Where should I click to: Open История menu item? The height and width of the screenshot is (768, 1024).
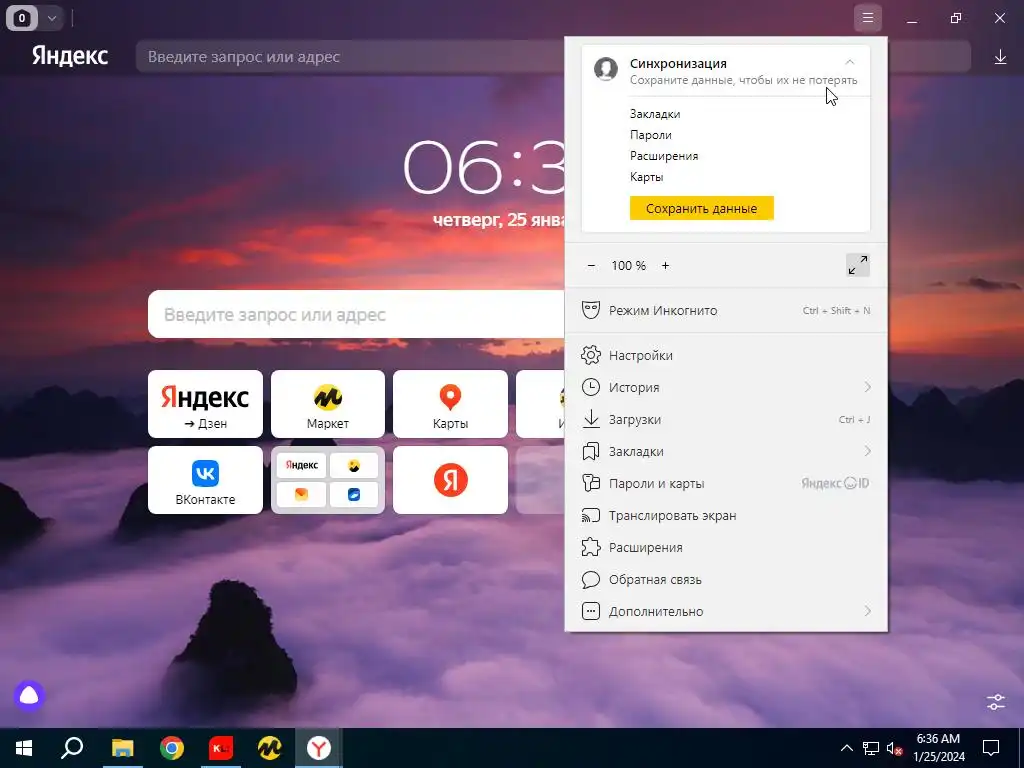[x=726, y=387]
